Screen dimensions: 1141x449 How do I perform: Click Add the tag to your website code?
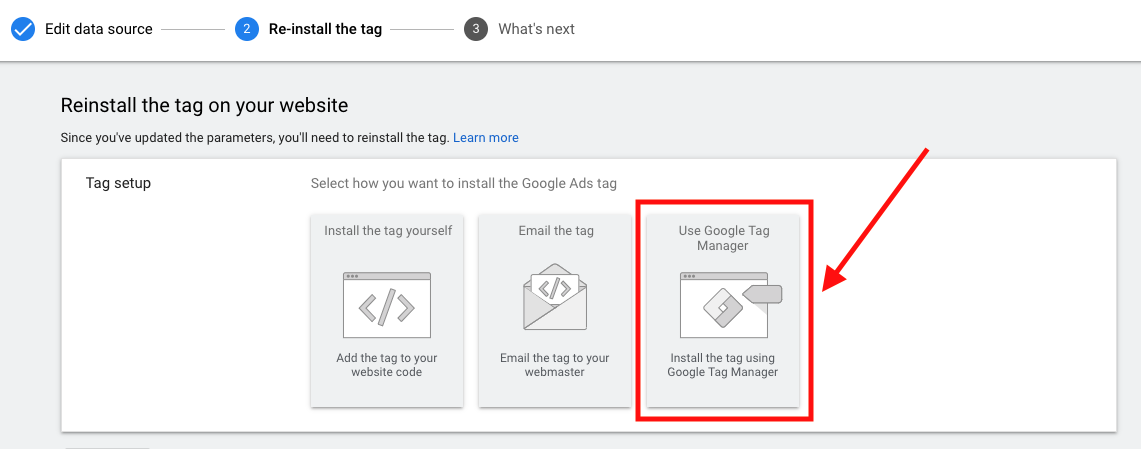tap(386, 365)
